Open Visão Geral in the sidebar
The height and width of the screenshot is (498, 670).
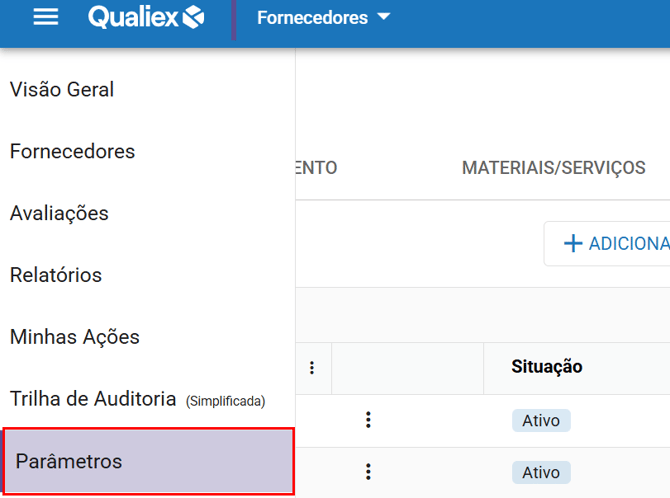point(62,89)
